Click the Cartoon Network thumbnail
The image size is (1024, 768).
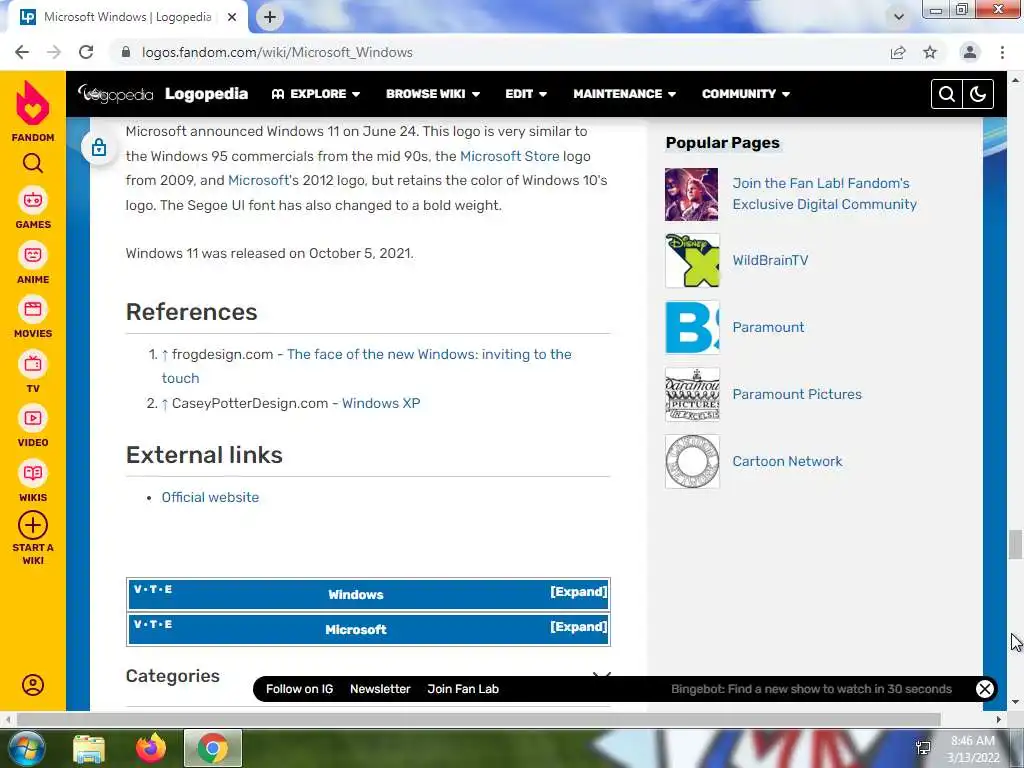pyautogui.click(x=692, y=461)
